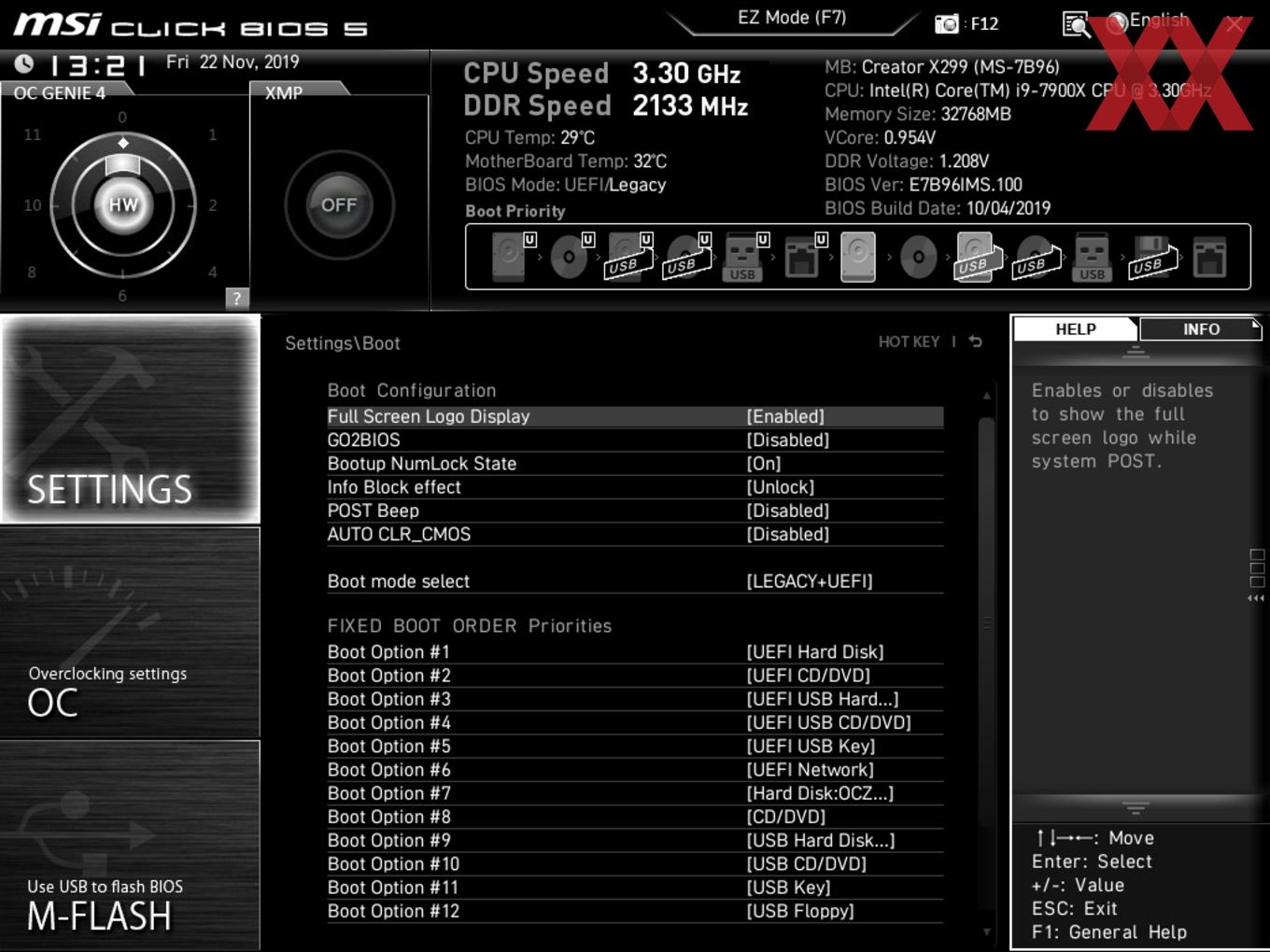The height and width of the screenshot is (952, 1270).
Task: Select the UEFI USB Key boot icon
Action: click(x=745, y=257)
